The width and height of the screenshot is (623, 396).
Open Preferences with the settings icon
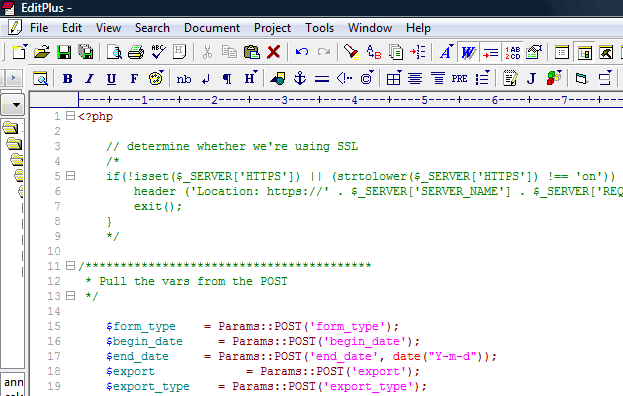tap(534, 52)
